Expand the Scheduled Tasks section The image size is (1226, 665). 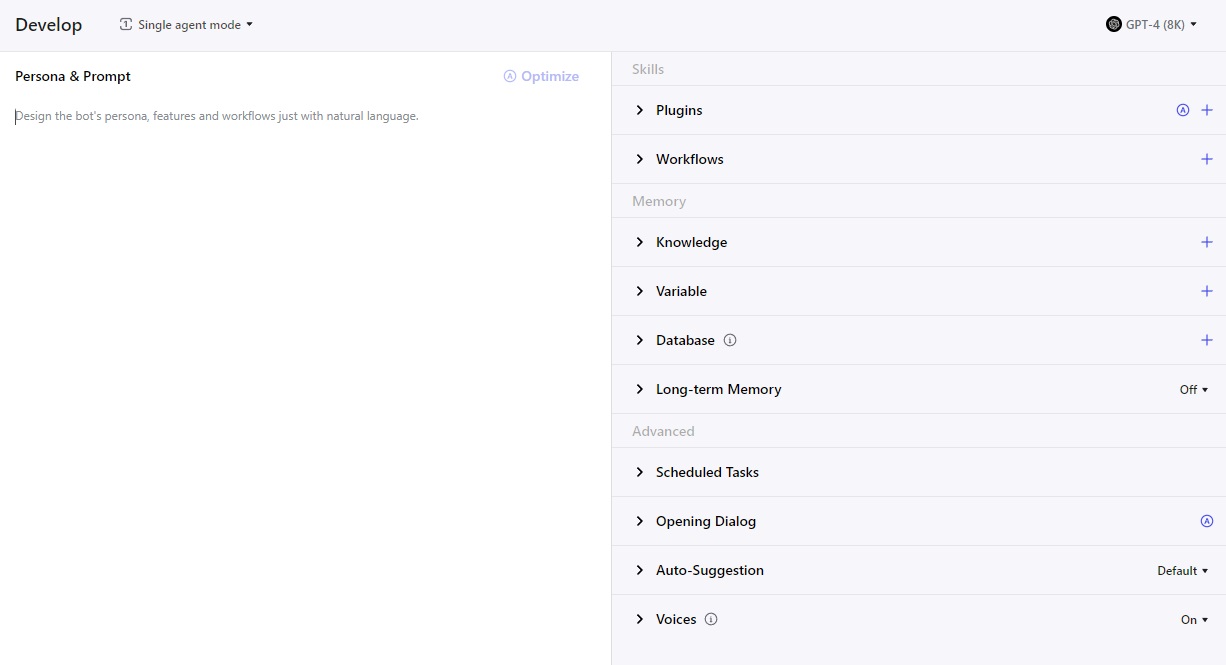tap(640, 472)
